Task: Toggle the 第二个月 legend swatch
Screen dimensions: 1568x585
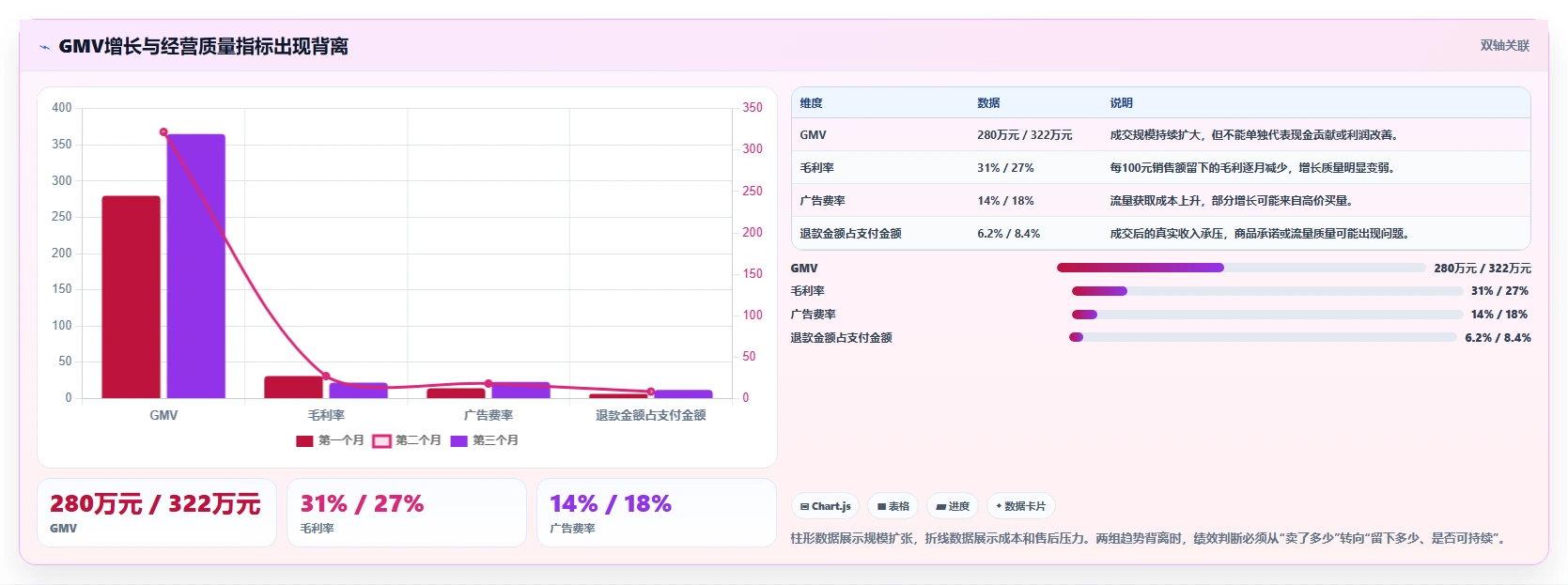Action: pos(381,440)
